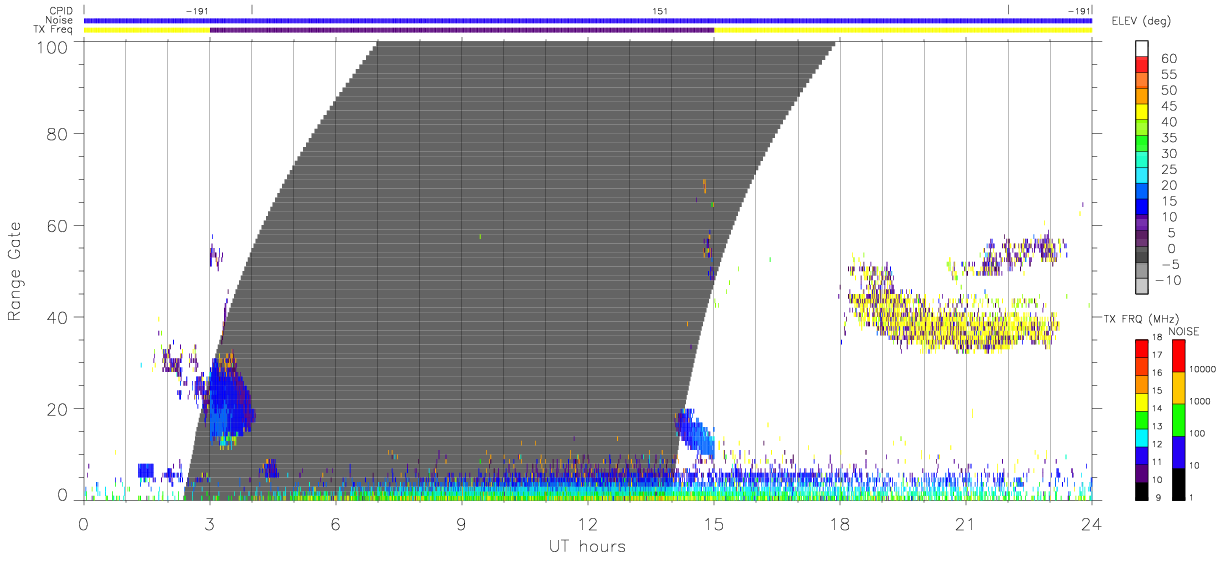Click the "Noise" row label at top left
1228x567 pixels.
point(59,20)
